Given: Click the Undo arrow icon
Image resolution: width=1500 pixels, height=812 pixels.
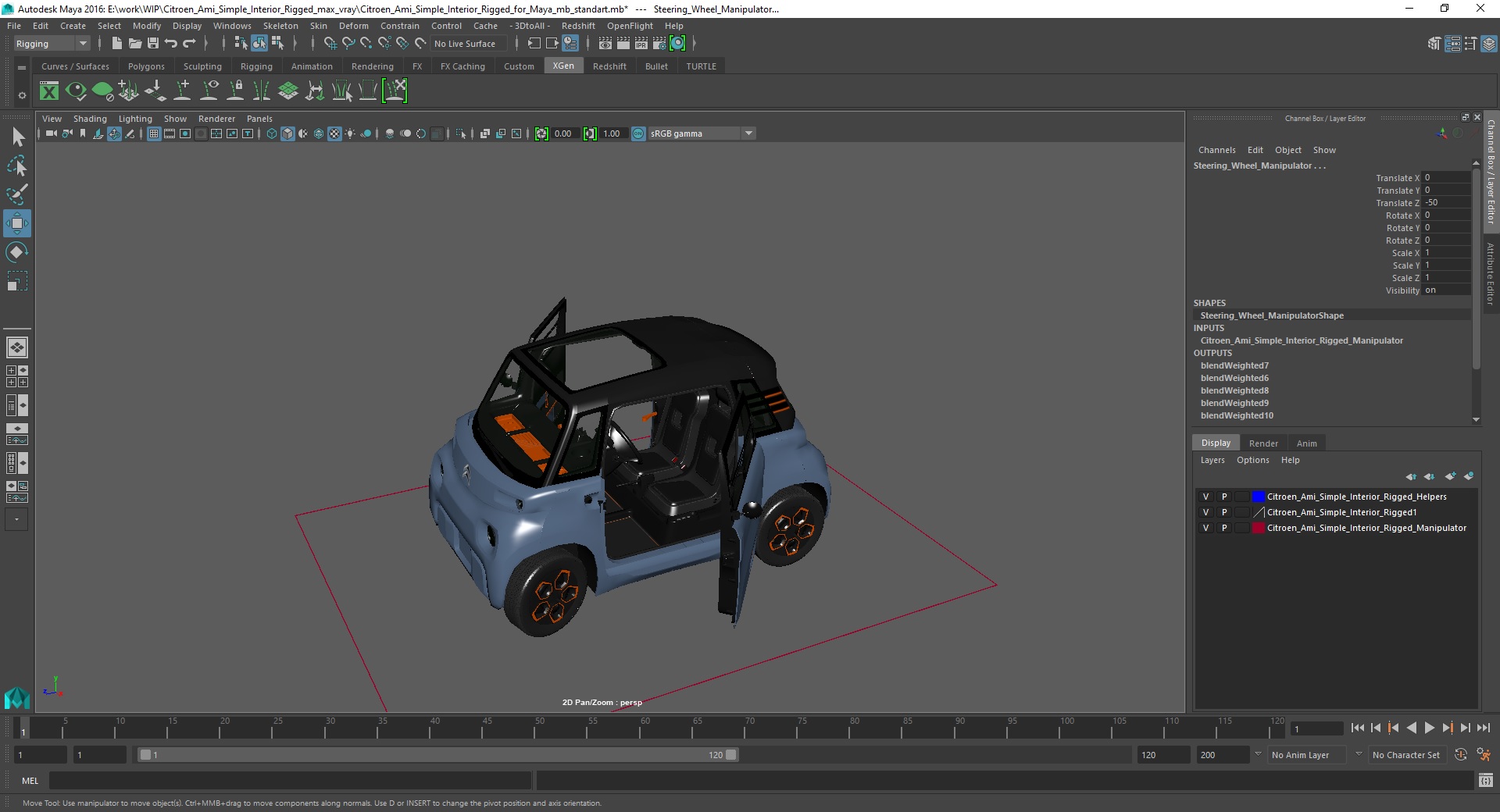Looking at the screenshot, I should pyautogui.click(x=171, y=44).
